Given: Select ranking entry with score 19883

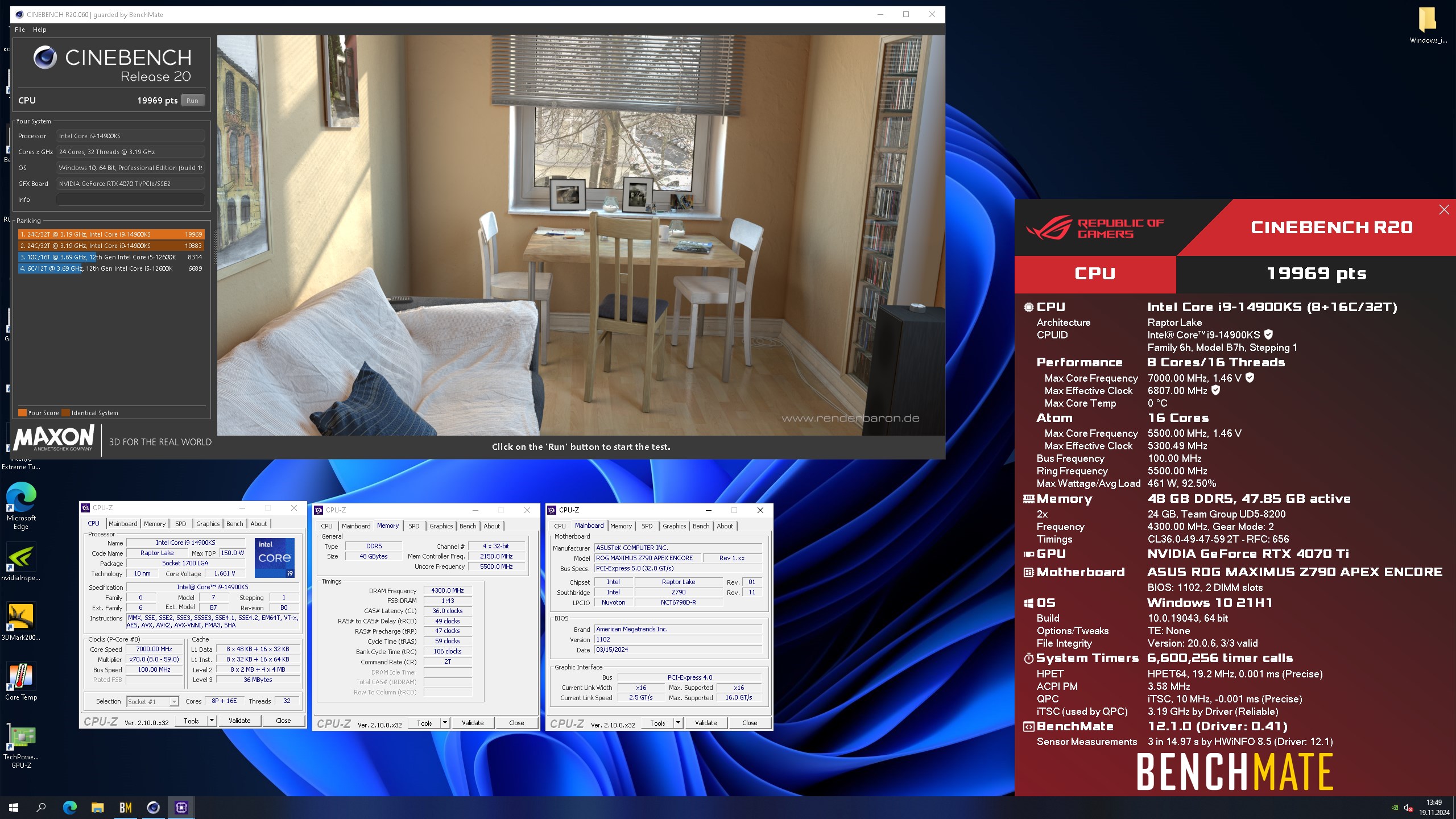Looking at the screenshot, I should pos(111,246).
